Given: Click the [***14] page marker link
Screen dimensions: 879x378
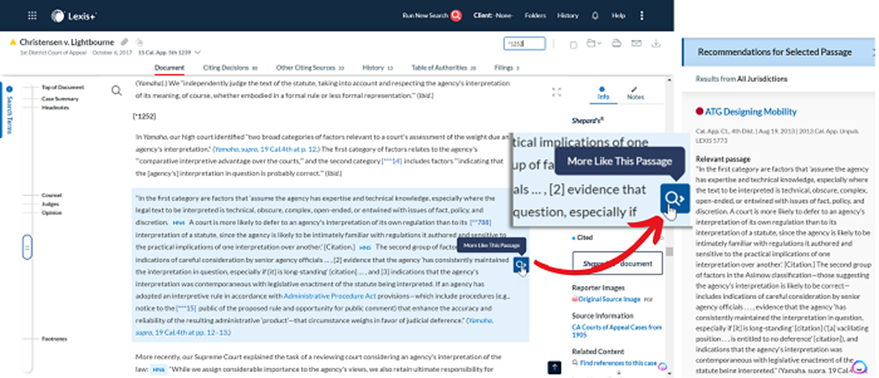Looking at the screenshot, I should tap(391, 161).
